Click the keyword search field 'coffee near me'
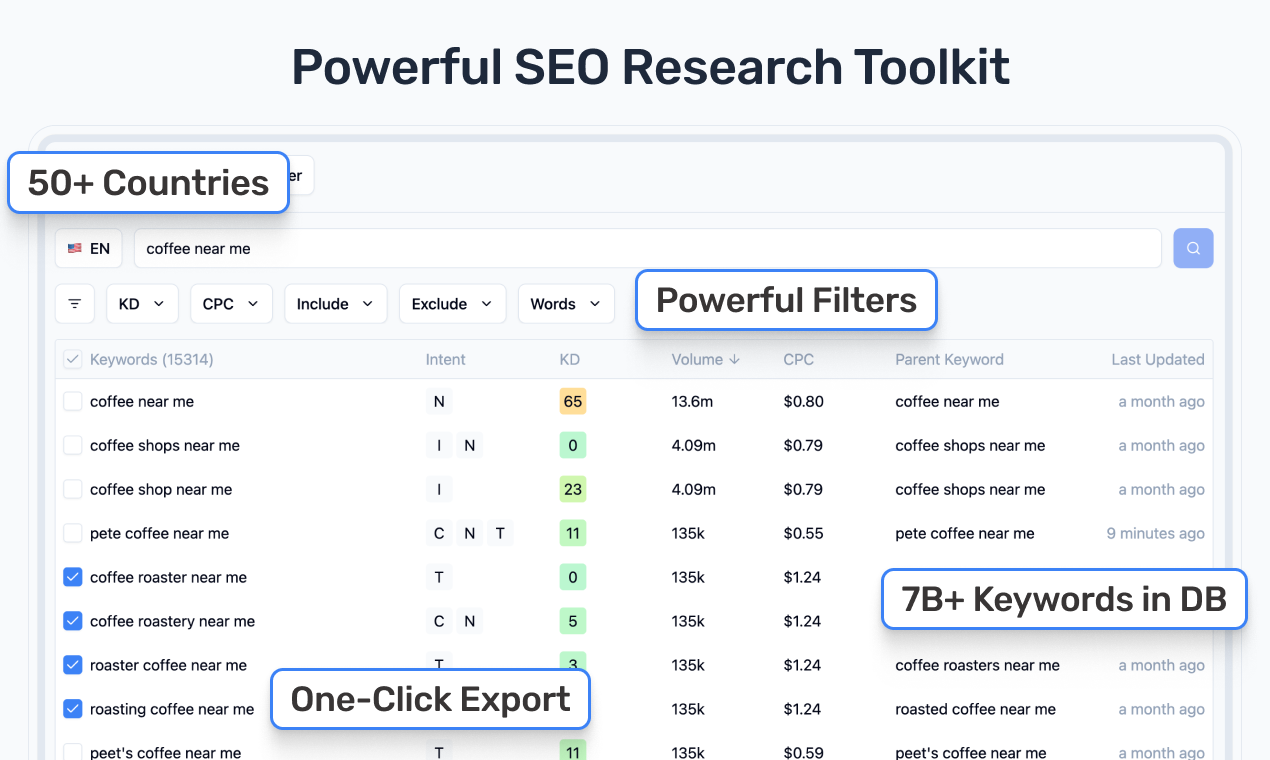Viewport: 1270px width, 760px height. tap(647, 248)
